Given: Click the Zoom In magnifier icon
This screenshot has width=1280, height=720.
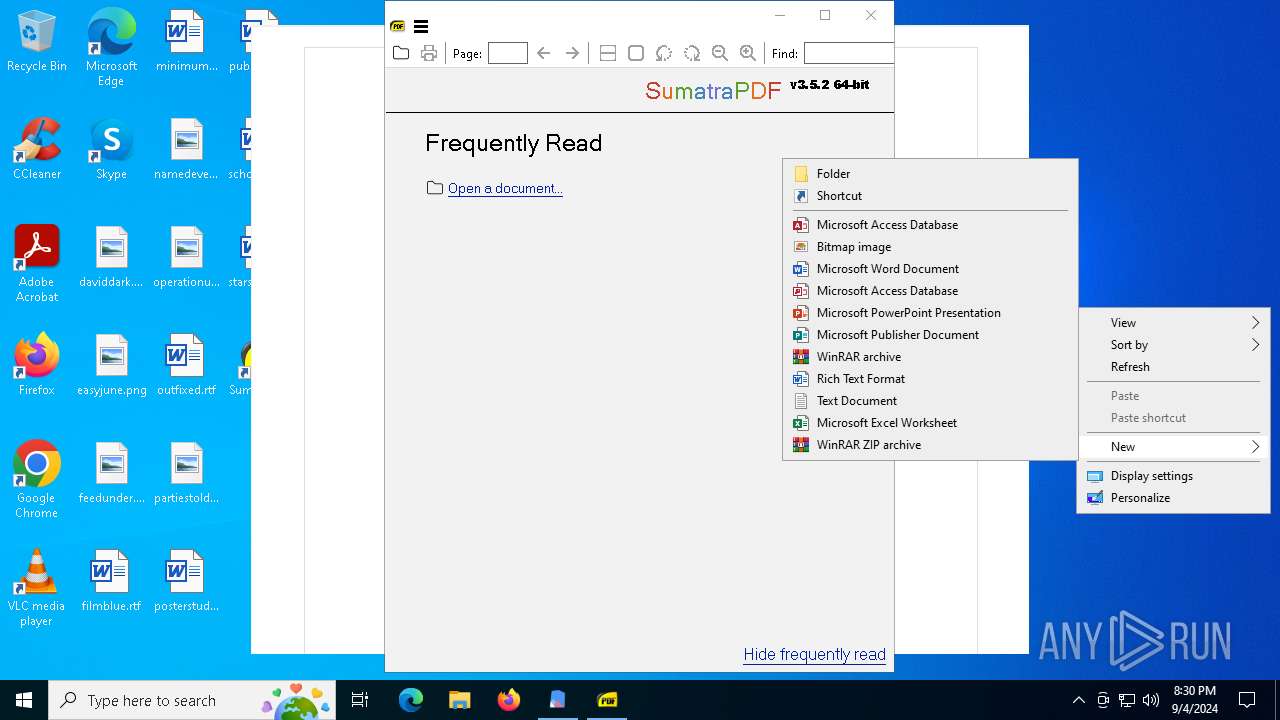Looking at the screenshot, I should click(x=747, y=53).
